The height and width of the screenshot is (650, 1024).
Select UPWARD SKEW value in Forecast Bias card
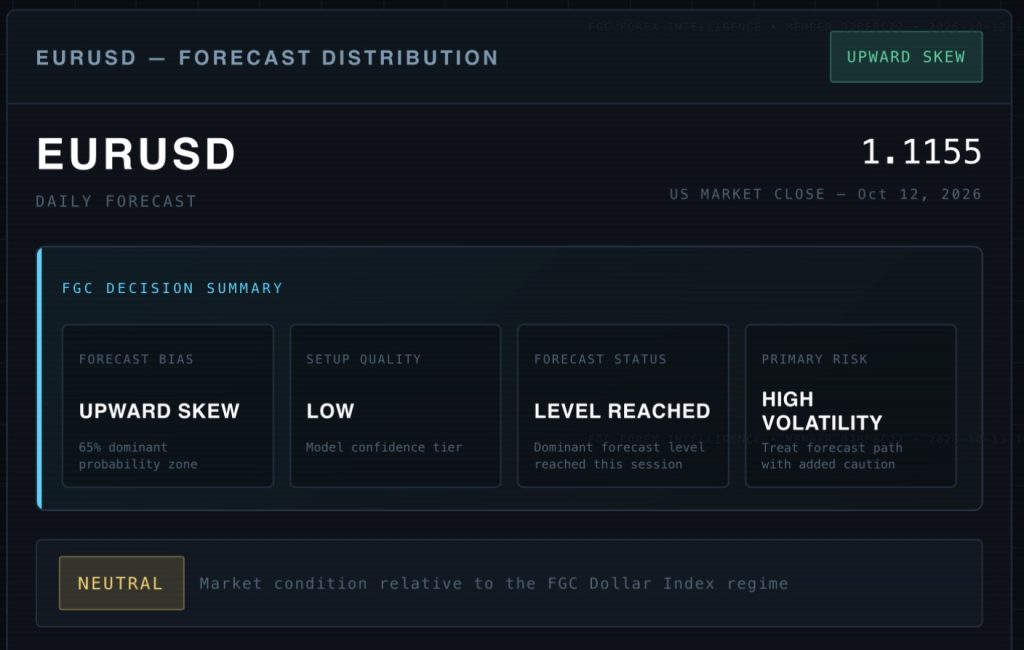coord(159,411)
